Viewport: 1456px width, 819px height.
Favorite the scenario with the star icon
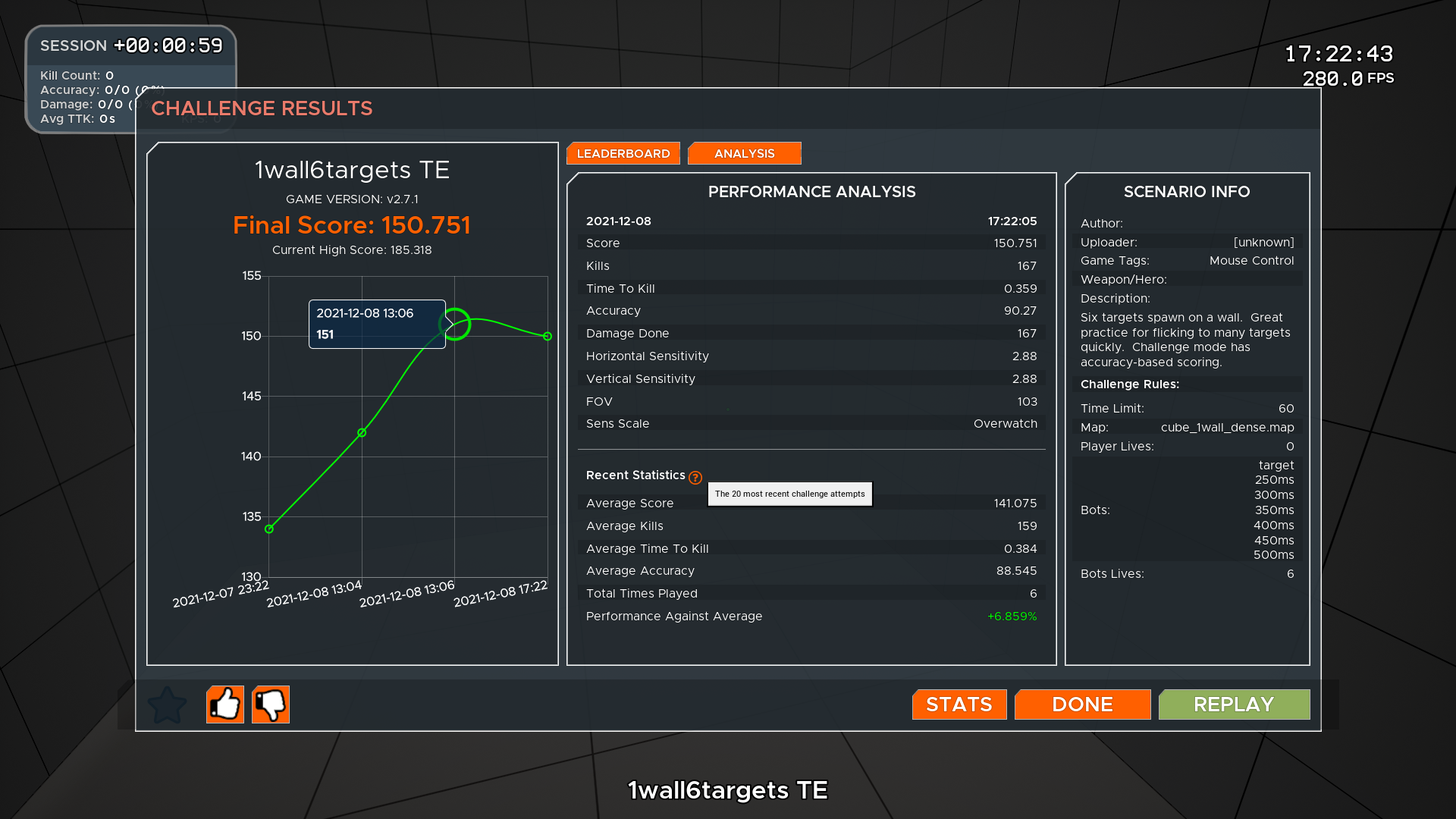(167, 705)
